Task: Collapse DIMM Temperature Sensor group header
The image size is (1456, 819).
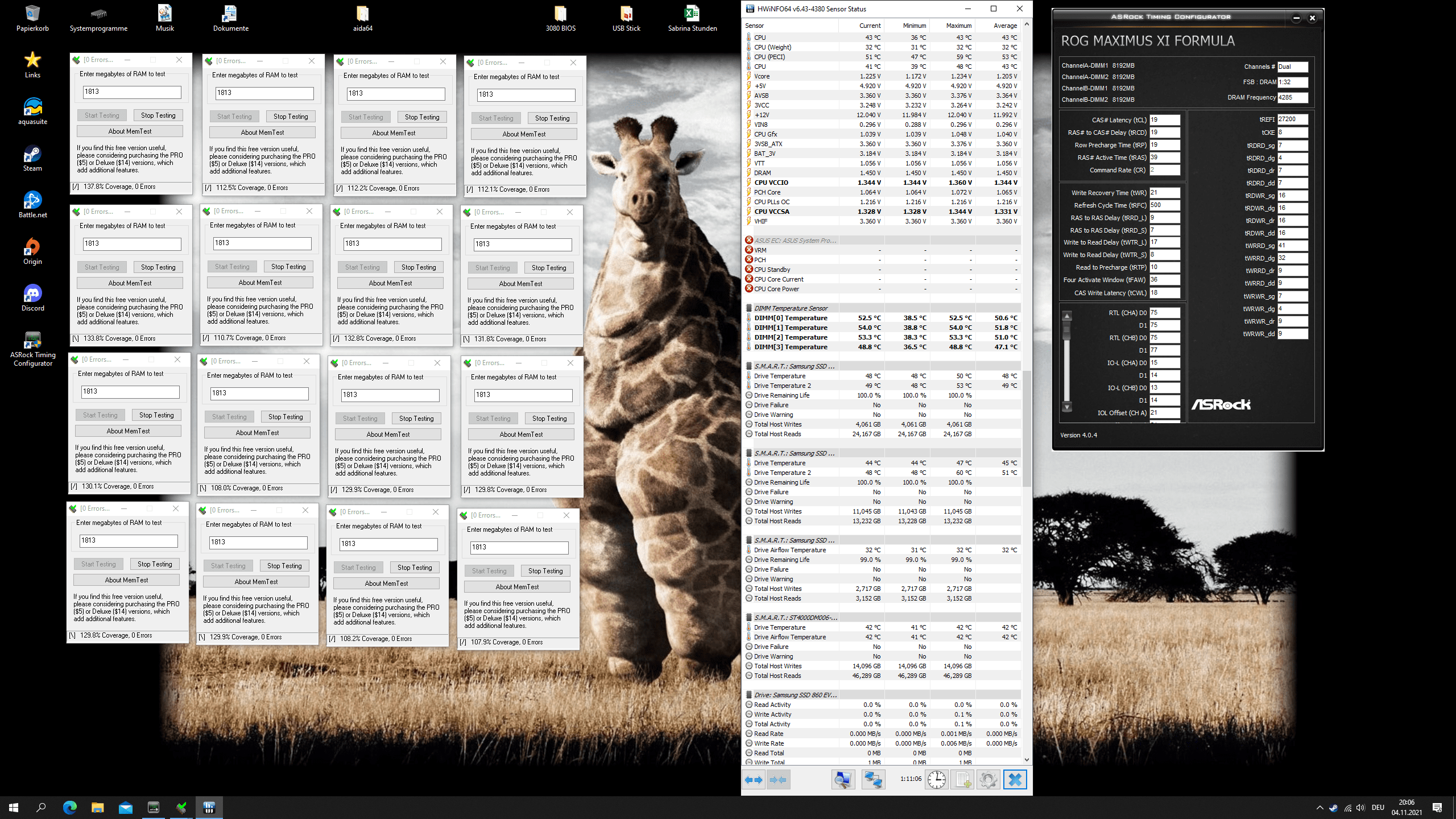Action: point(791,308)
